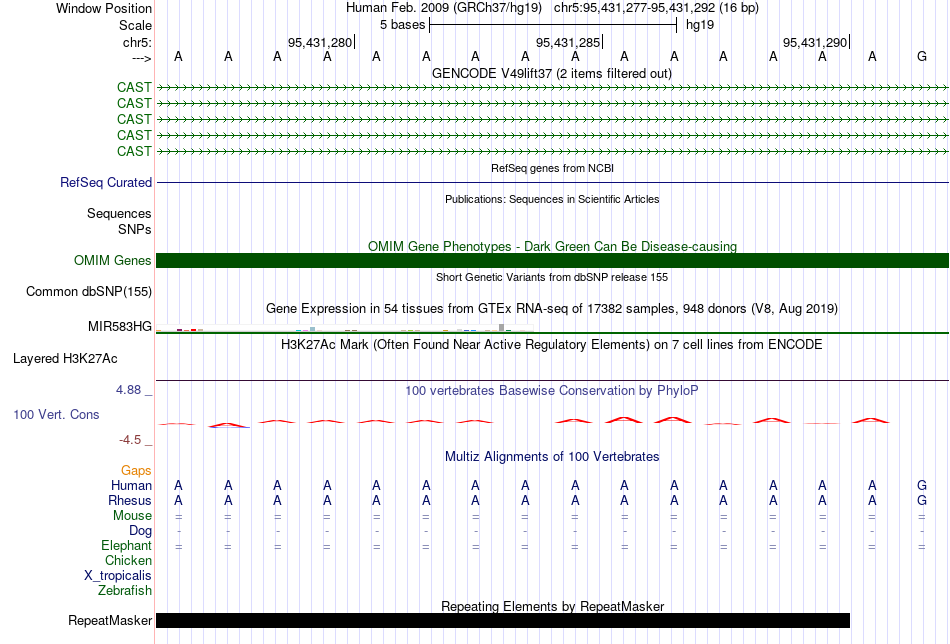
Task: Open Repeating Elements by RepeatMasker title
Action: [x=553, y=606]
